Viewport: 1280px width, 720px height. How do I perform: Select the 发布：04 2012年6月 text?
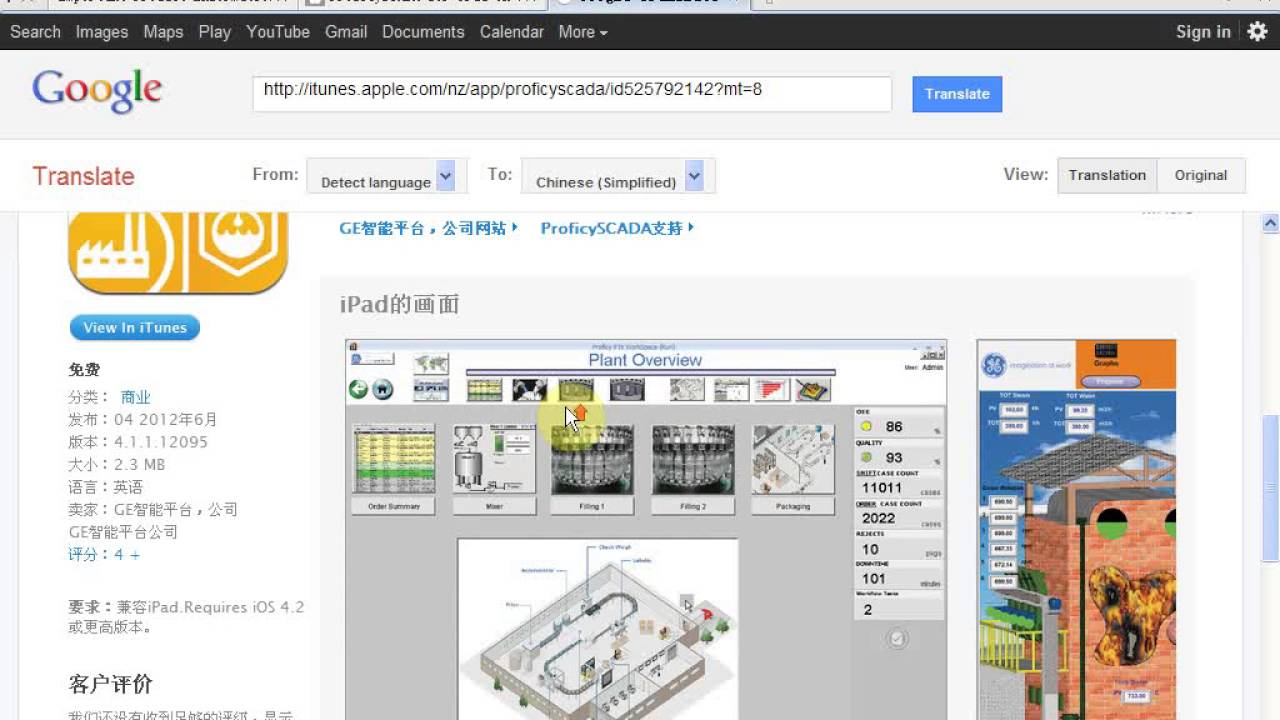143,419
